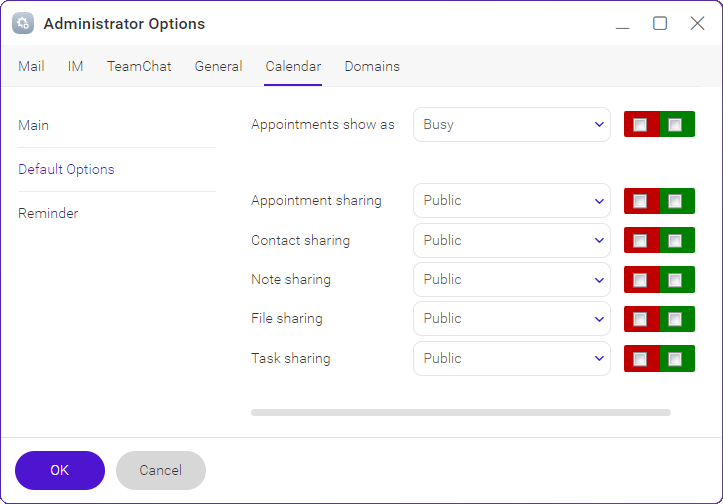Select Reminder in the left sidebar
This screenshot has width=723, height=504.
48,213
